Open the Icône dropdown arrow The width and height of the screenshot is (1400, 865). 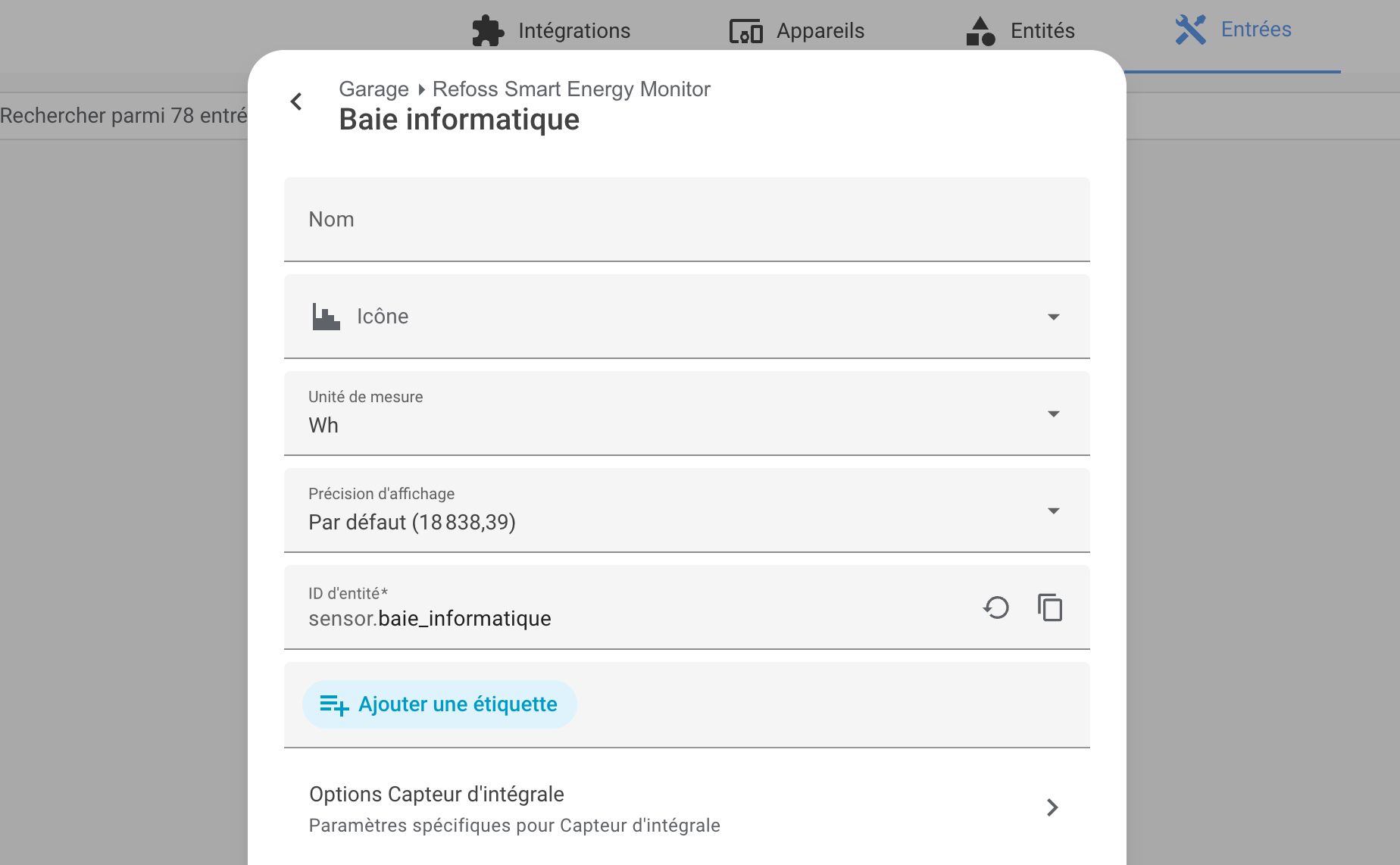[x=1053, y=317]
